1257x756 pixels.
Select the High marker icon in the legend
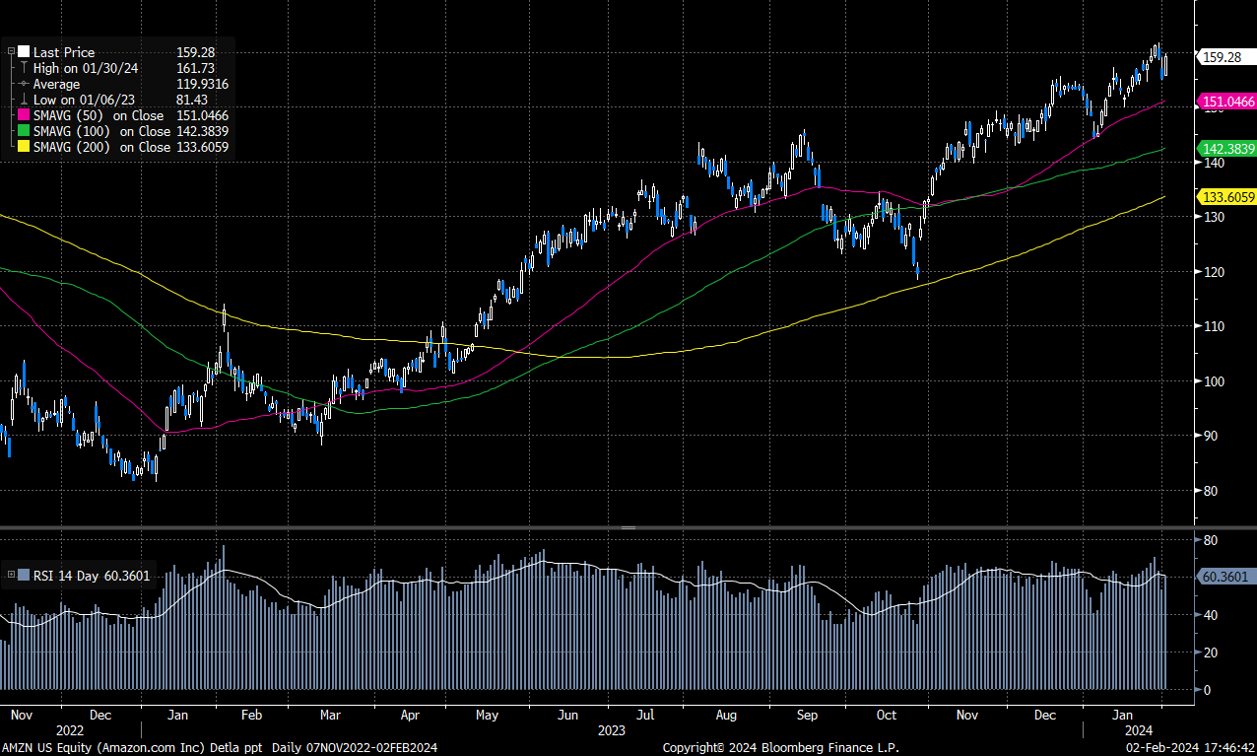24,68
